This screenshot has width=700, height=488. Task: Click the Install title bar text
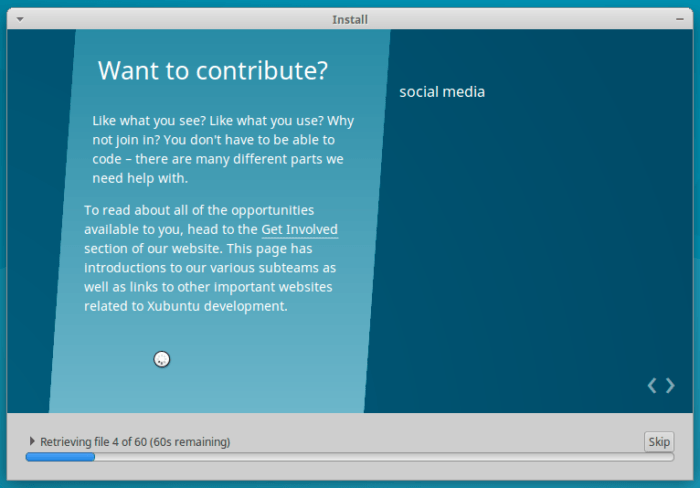coord(350,19)
